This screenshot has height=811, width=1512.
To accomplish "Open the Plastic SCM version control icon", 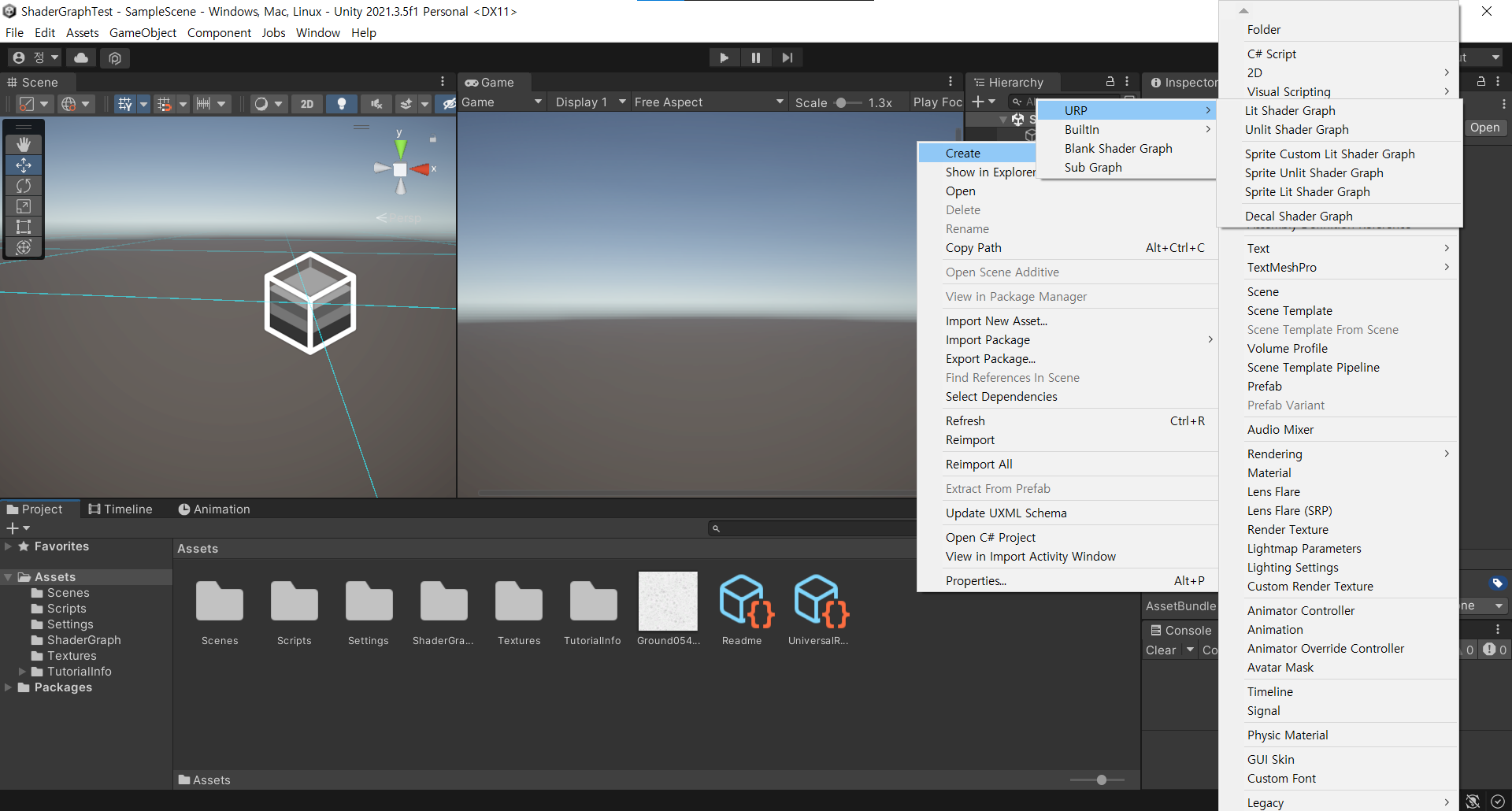I will tap(115, 57).
